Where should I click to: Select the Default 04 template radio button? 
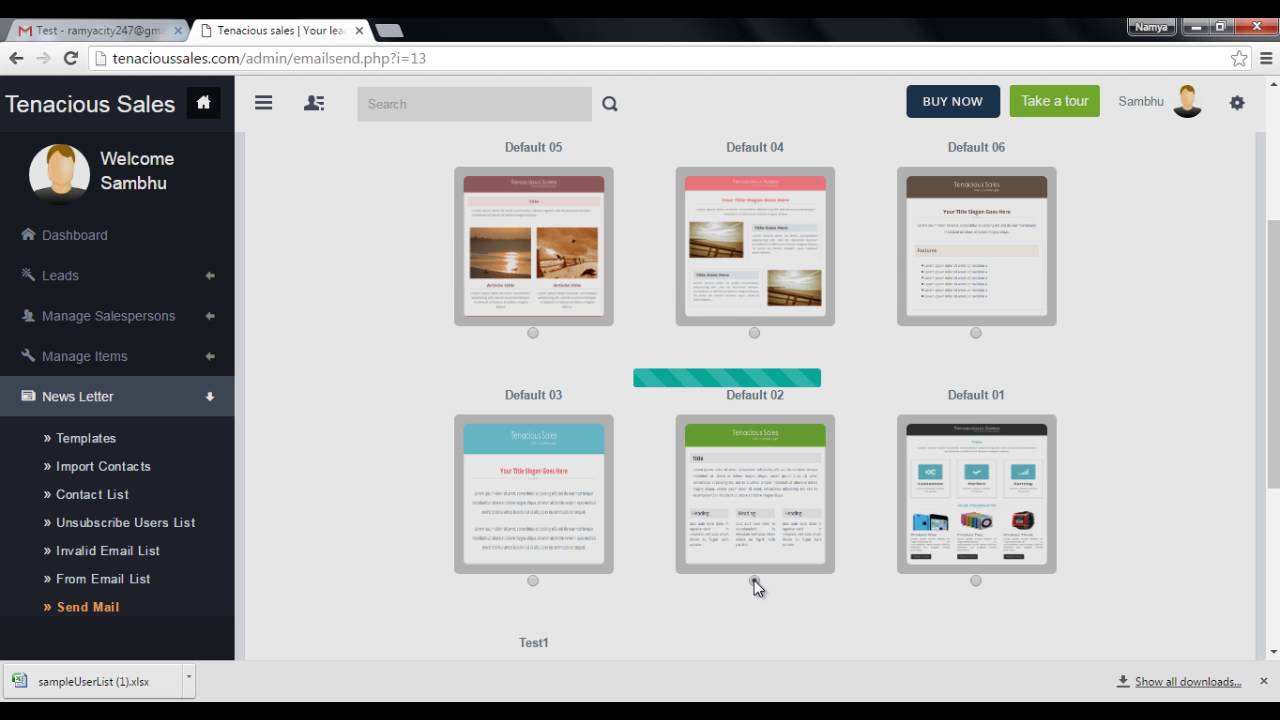(x=754, y=333)
